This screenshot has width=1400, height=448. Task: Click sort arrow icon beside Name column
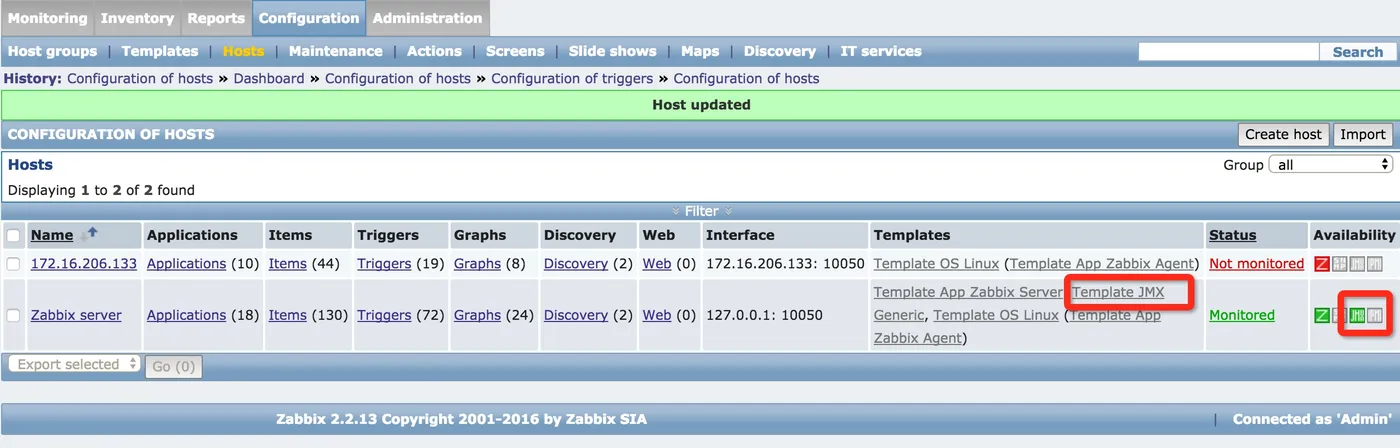(89, 233)
